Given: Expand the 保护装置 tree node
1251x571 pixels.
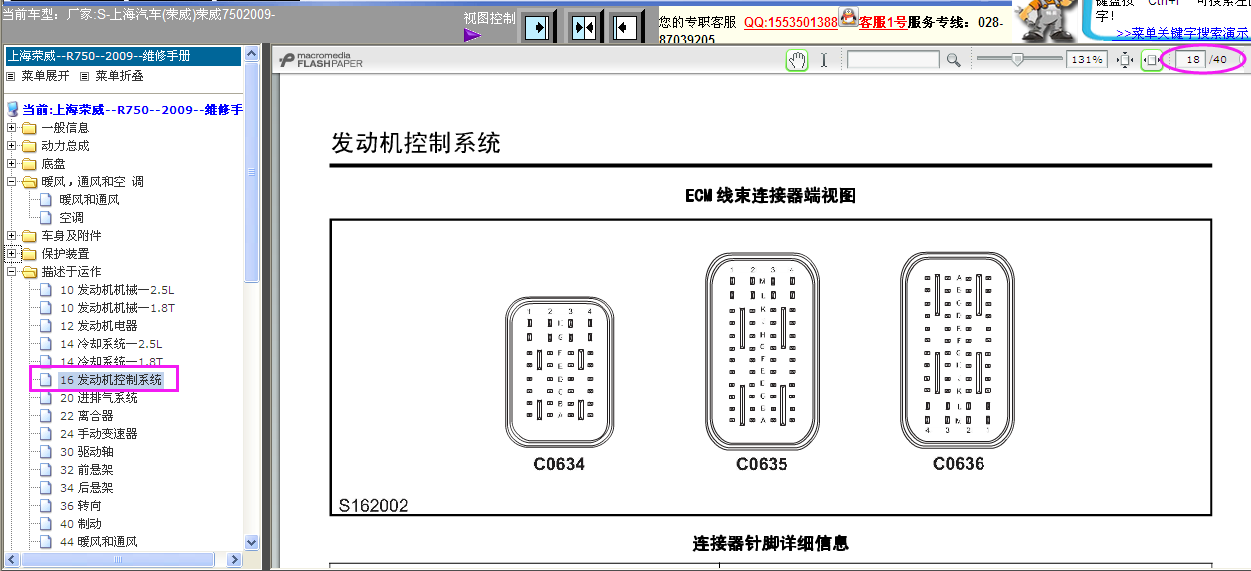Looking at the screenshot, I should (x=11, y=254).
